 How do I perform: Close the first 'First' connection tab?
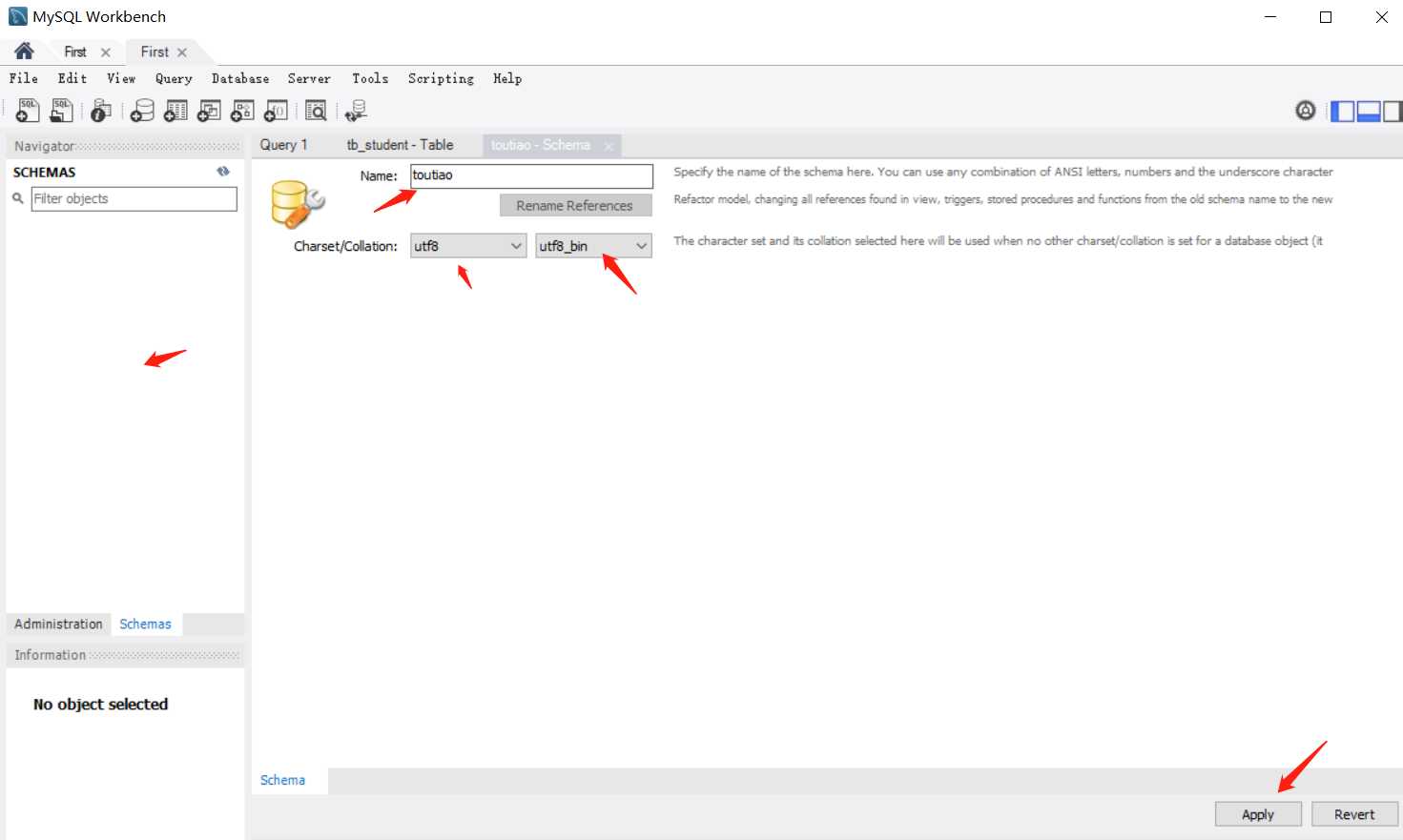point(106,52)
